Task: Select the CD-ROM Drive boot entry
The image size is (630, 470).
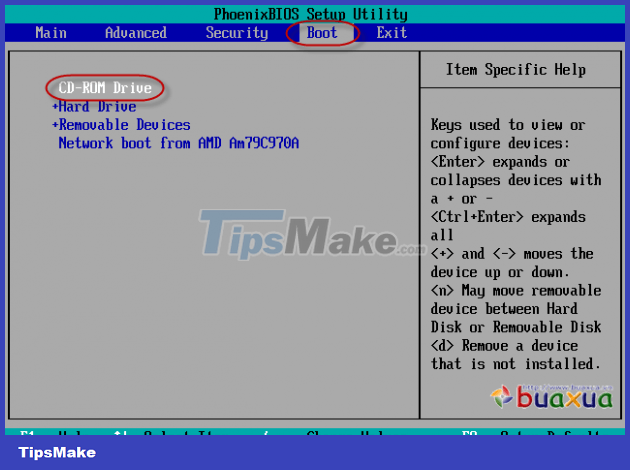Action: [x=105, y=88]
